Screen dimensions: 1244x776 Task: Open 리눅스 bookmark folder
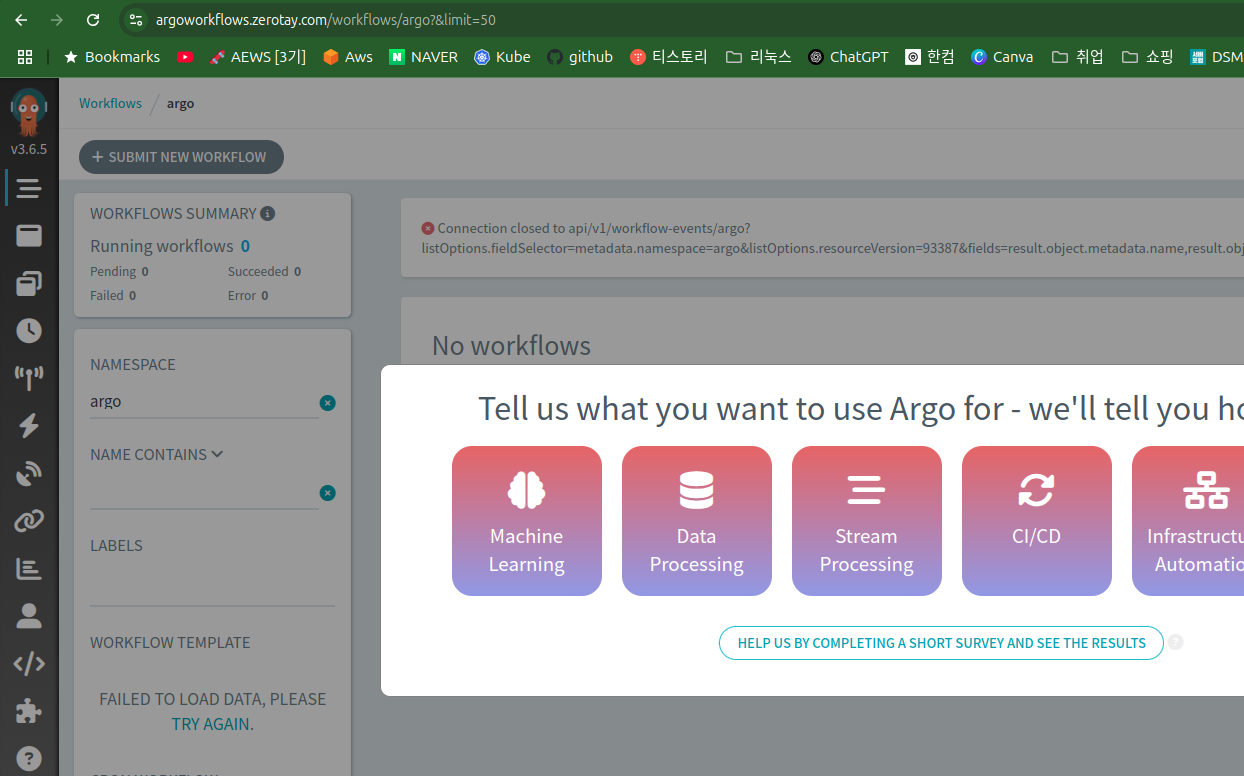(x=759, y=57)
